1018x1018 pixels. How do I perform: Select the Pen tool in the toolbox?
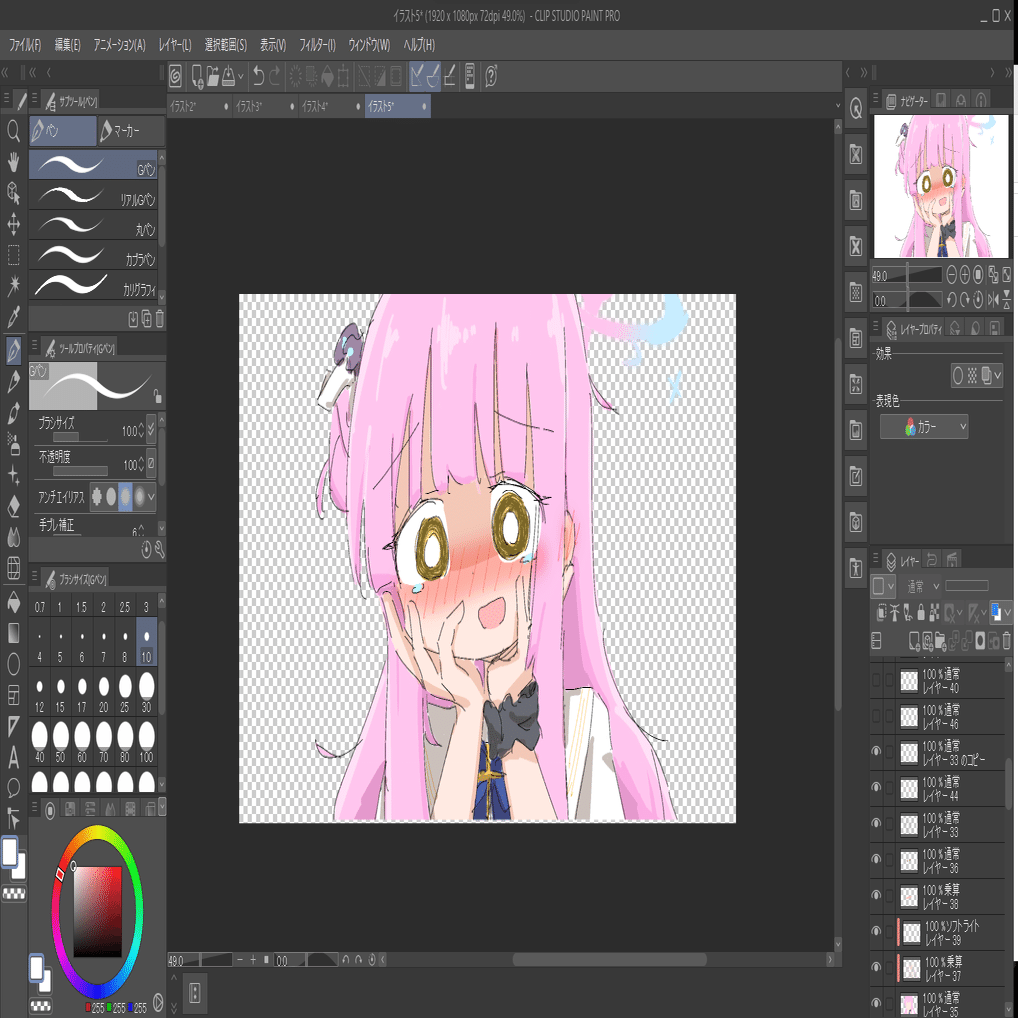(13, 351)
